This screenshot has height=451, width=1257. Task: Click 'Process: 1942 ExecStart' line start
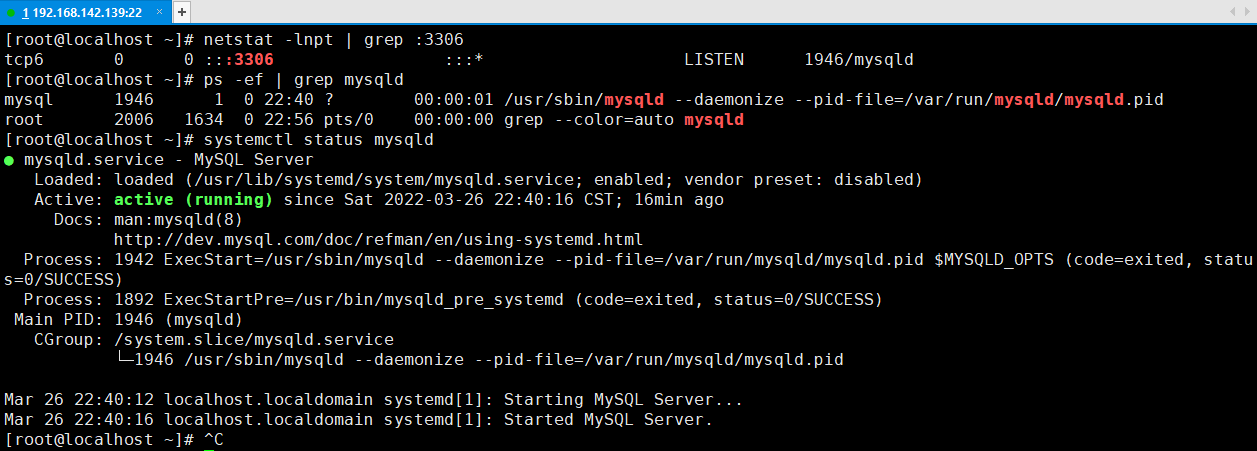pos(139,260)
